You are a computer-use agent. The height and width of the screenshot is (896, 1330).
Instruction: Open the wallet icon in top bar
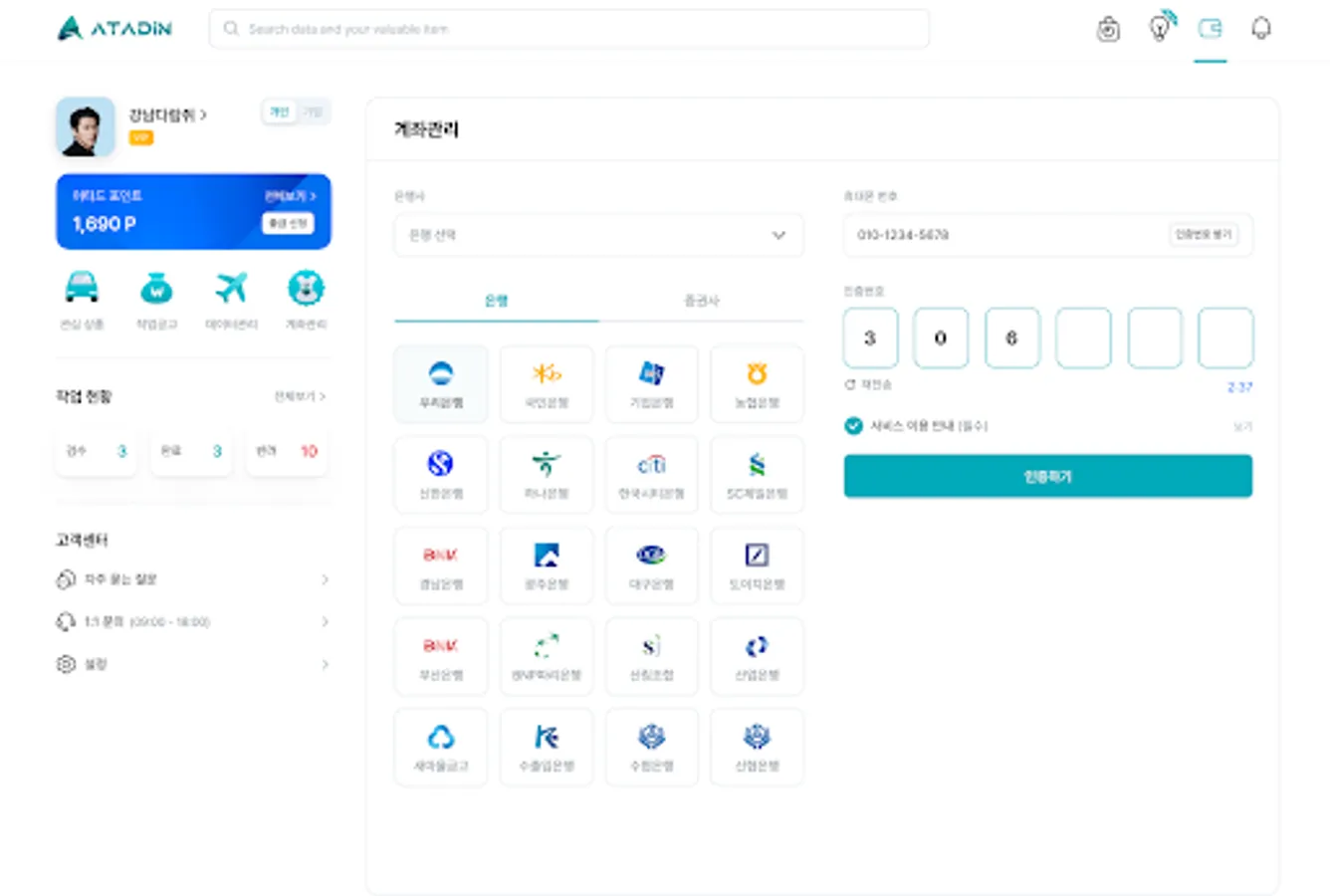click(x=1211, y=28)
